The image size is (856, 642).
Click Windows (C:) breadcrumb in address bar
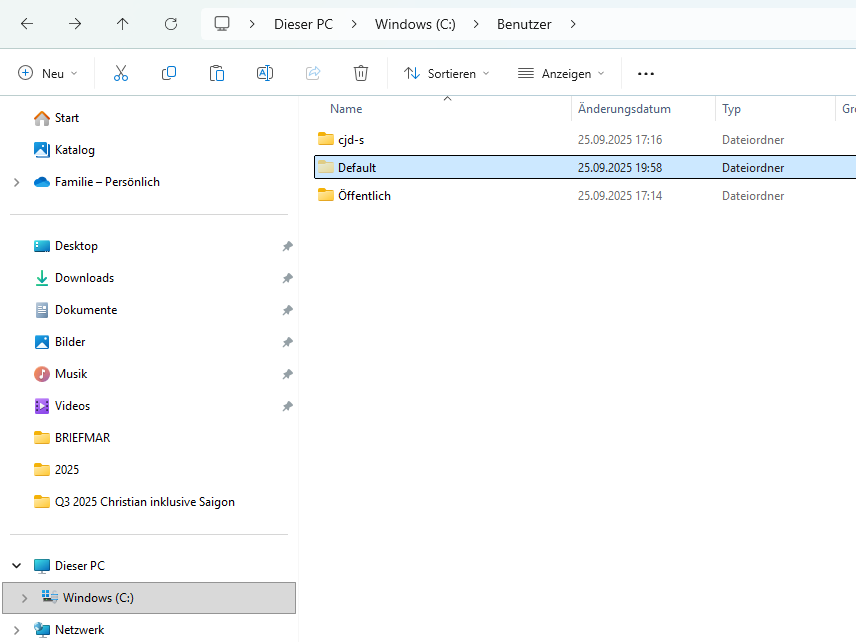pyautogui.click(x=415, y=25)
